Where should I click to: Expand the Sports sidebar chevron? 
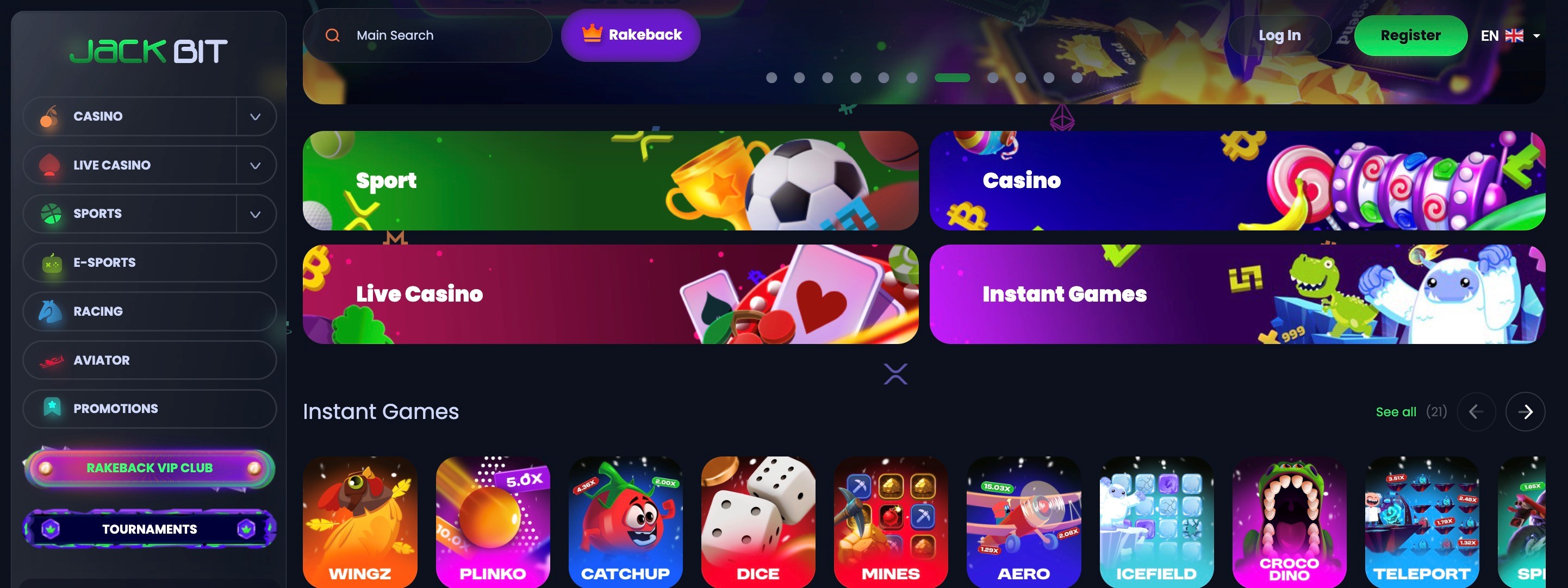tap(256, 214)
